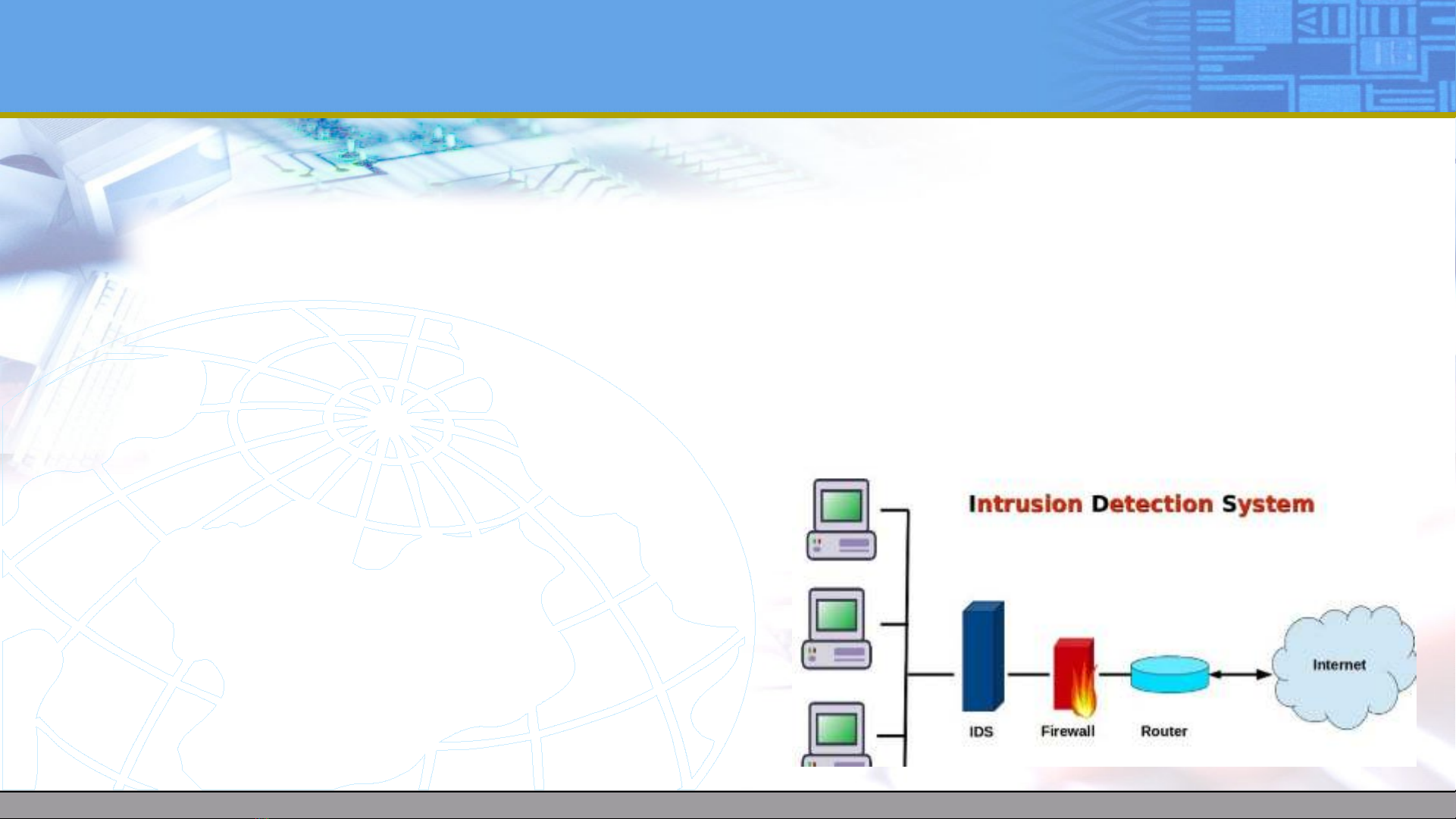Click the word Detection in diagram title
Screen dimensions: 1456x819
[x=1152, y=505]
